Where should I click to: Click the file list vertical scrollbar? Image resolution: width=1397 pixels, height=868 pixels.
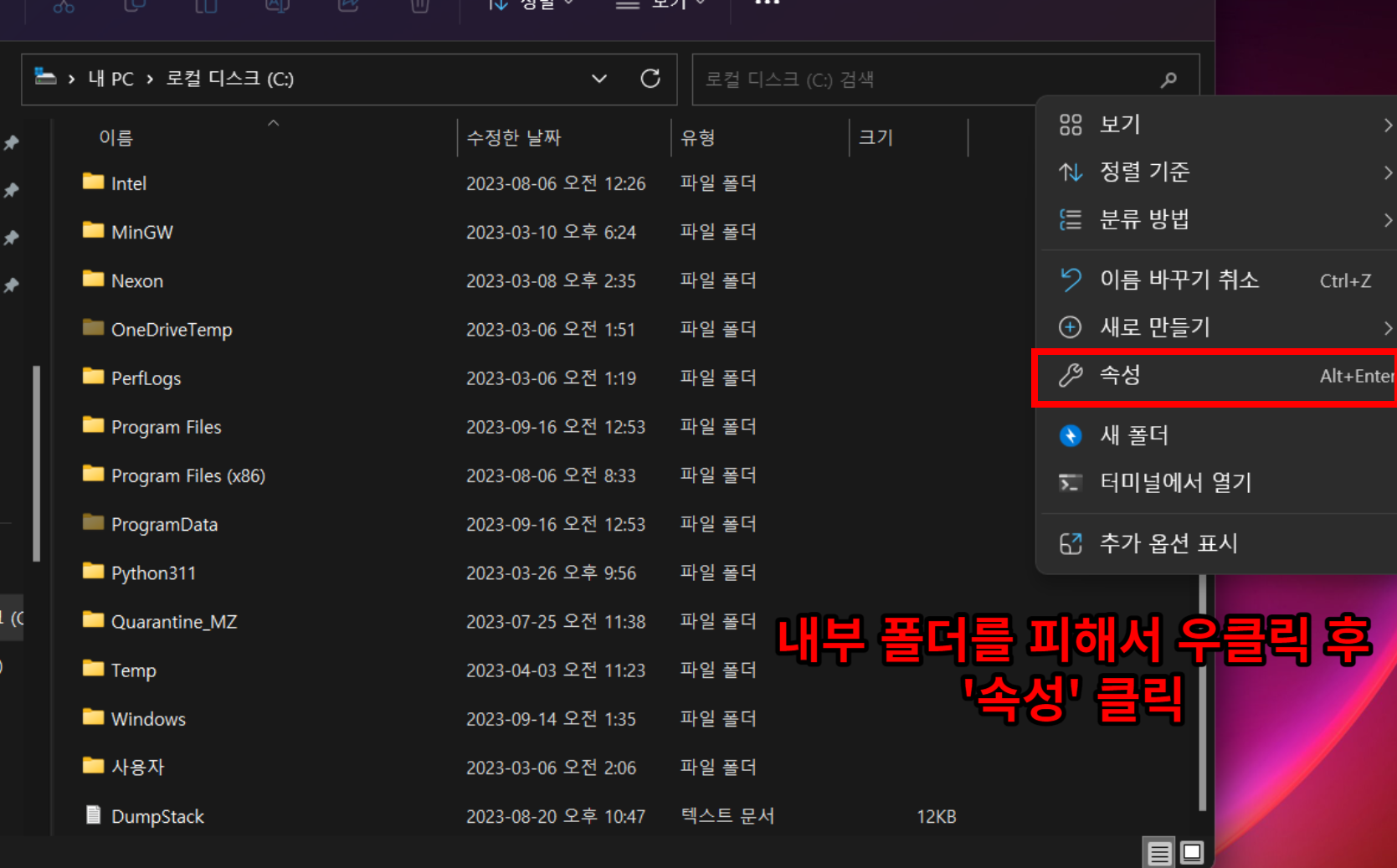pyautogui.click(x=1203, y=693)
